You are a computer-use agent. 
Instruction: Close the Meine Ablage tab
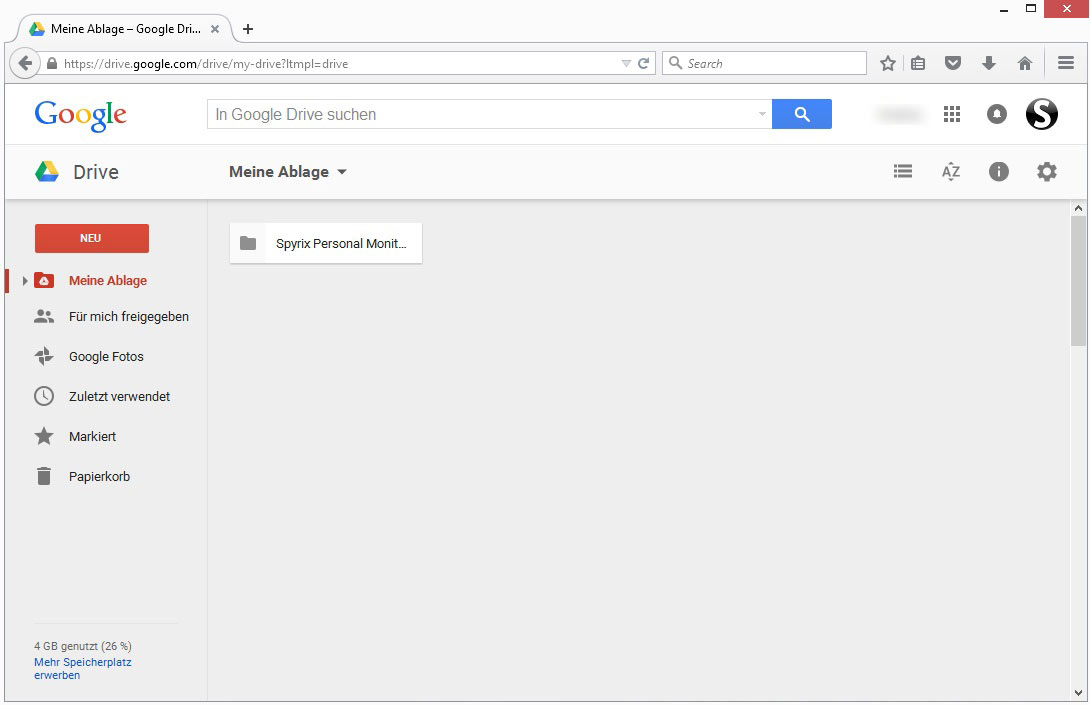[x=215, y=29]
